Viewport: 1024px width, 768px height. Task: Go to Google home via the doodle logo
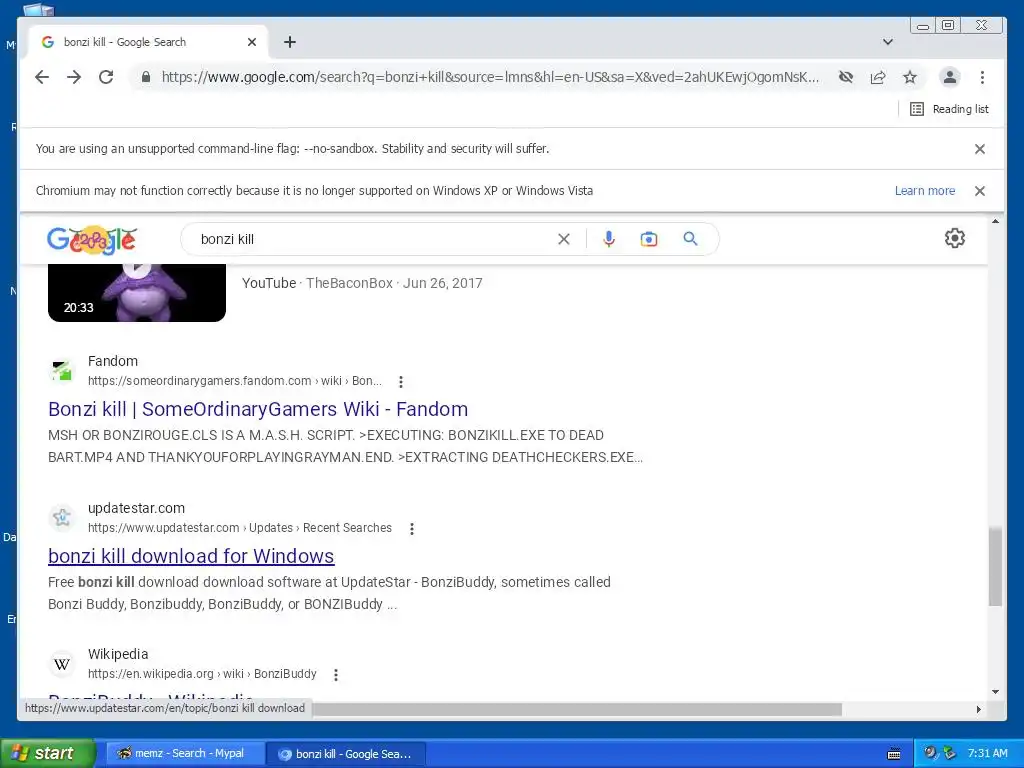pyautogui.click(x=92, y=240)
